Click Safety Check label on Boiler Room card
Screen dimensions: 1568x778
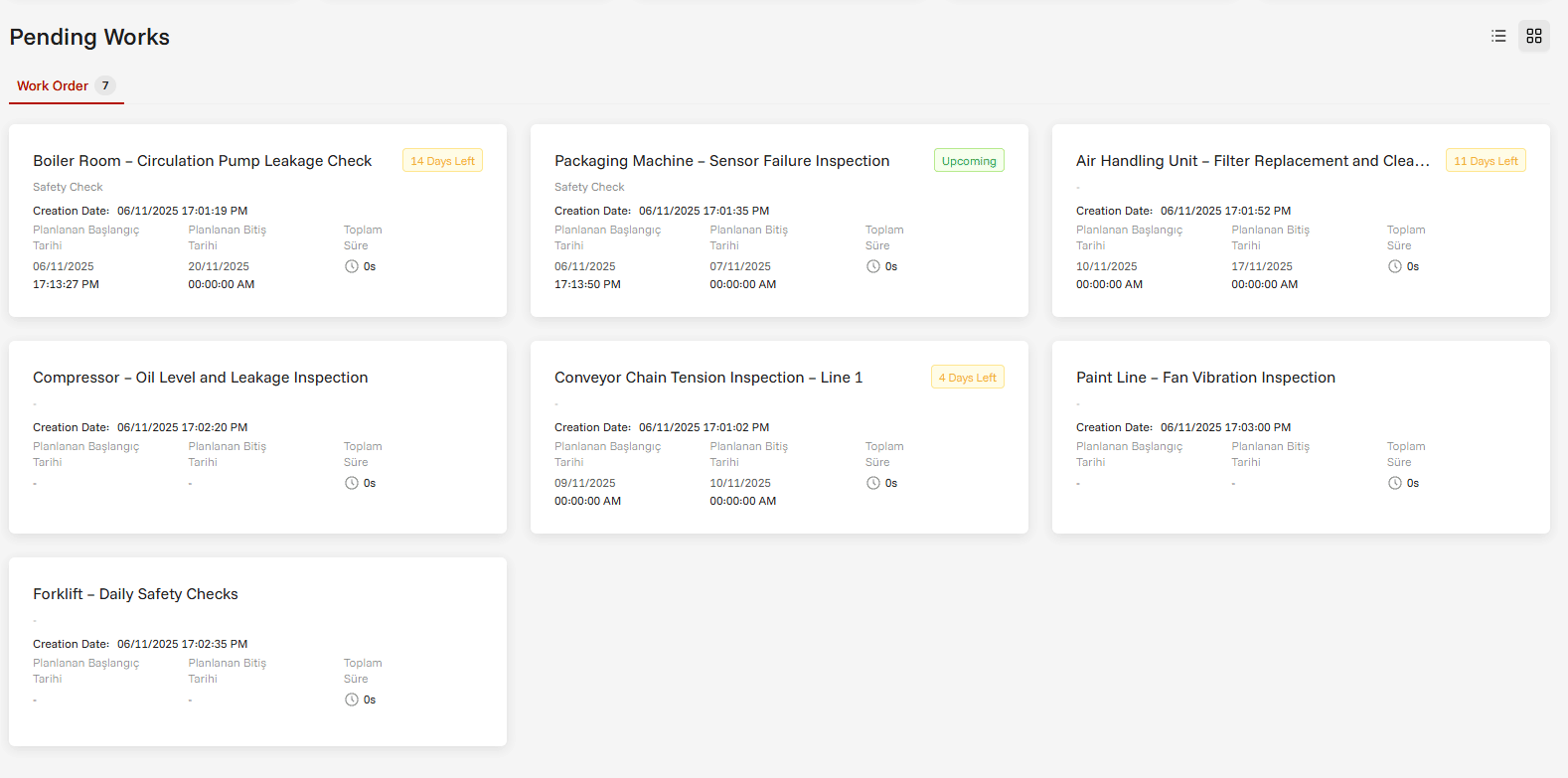click(x=68, y=187)
